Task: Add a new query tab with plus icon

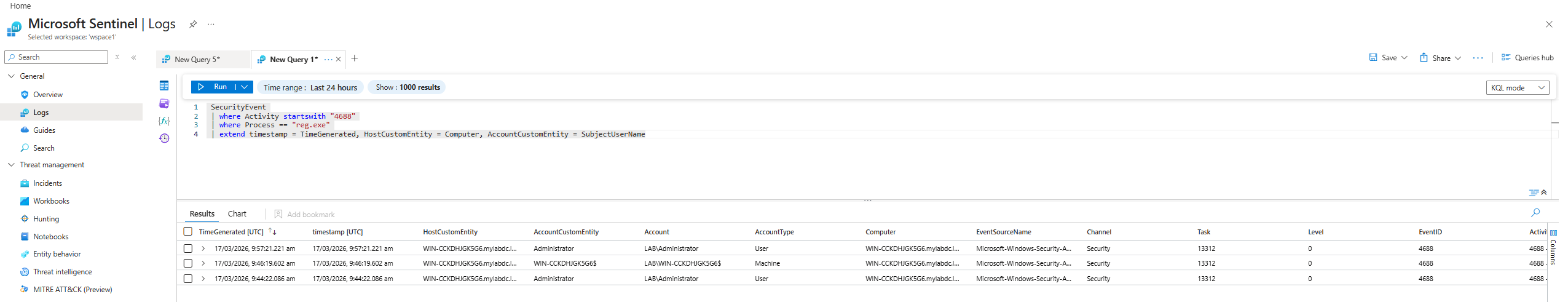Action: [355, 58]
